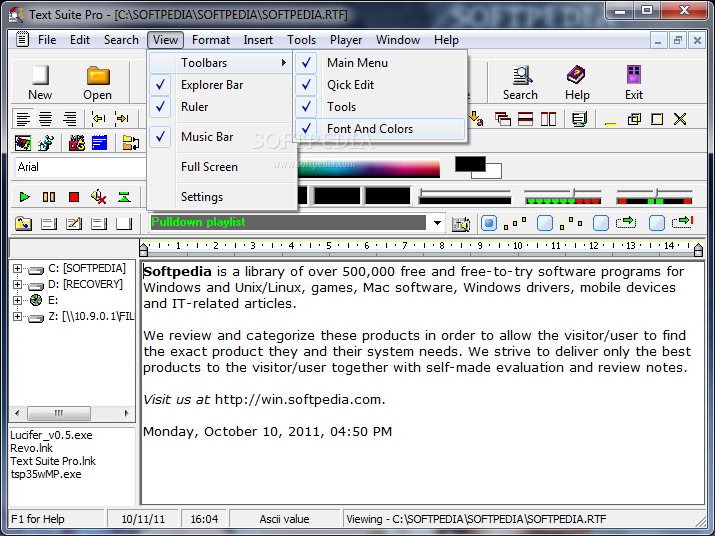Click the speaker playlist icon beside dropdown
The image size is (715, 536).
461,224
